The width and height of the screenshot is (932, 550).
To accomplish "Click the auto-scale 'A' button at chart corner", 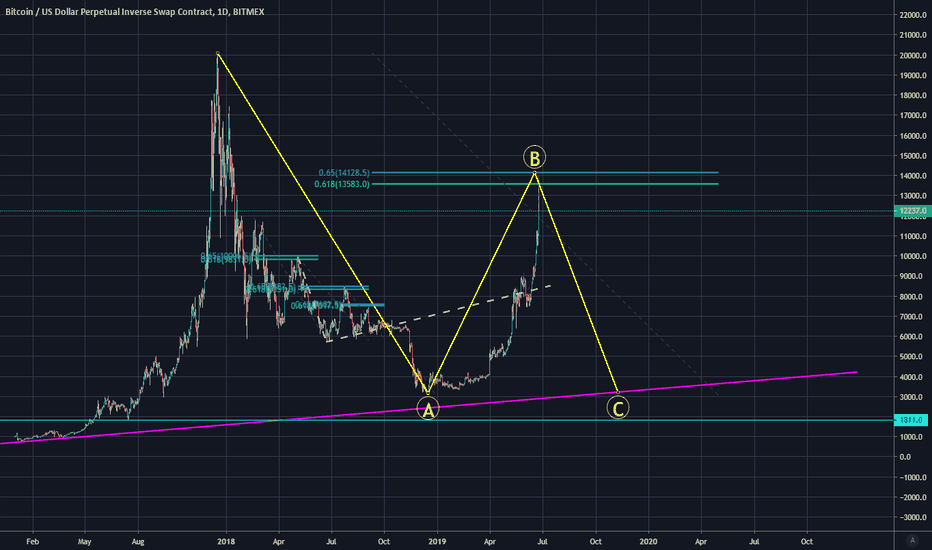I will click(912, 540).
